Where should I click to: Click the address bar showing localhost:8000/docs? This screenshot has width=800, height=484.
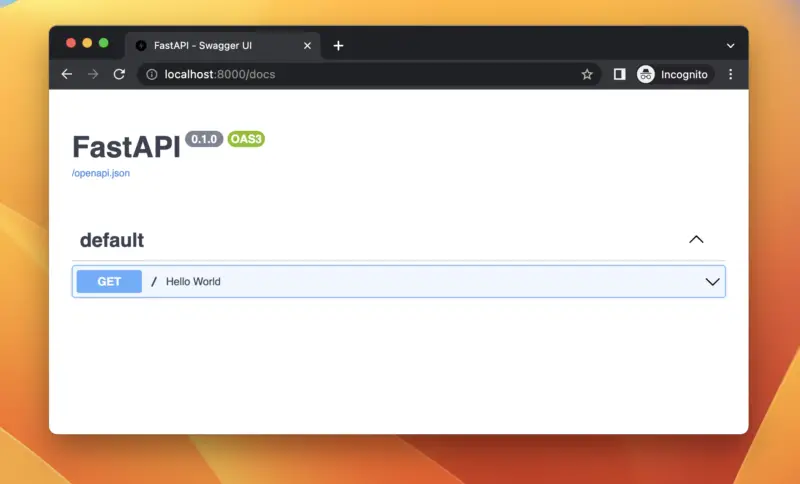click(367, 74)
